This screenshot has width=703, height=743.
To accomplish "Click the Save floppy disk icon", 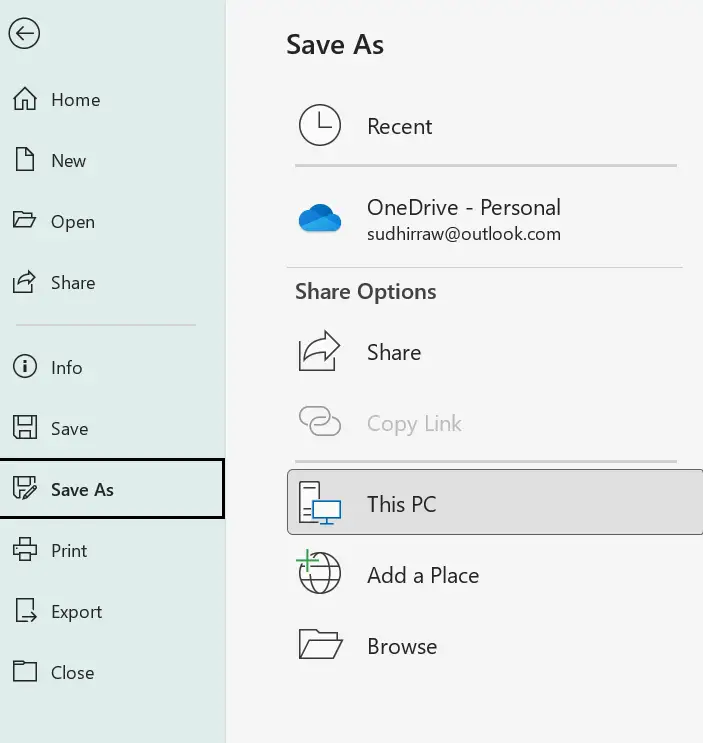I will [24, 429].
